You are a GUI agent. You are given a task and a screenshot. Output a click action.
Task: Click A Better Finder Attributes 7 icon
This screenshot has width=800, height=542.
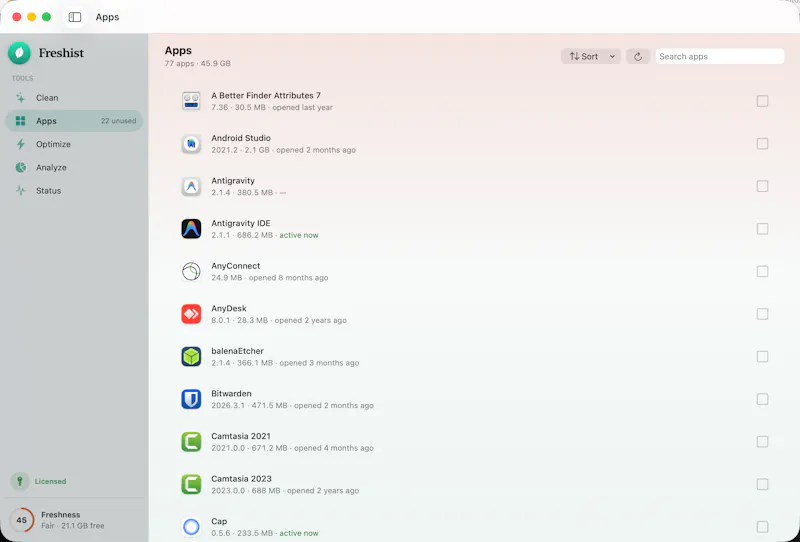pyautogui.click(x=191, y=101)
